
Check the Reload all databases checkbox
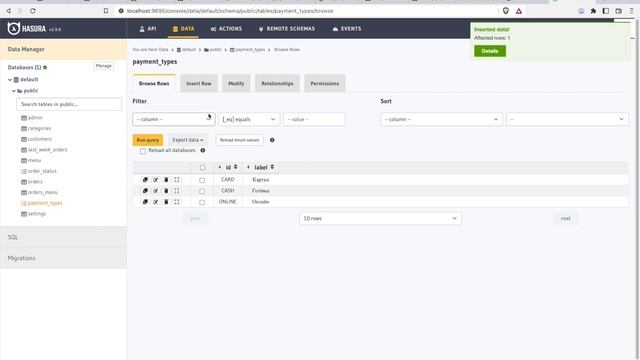pos(143,151)
